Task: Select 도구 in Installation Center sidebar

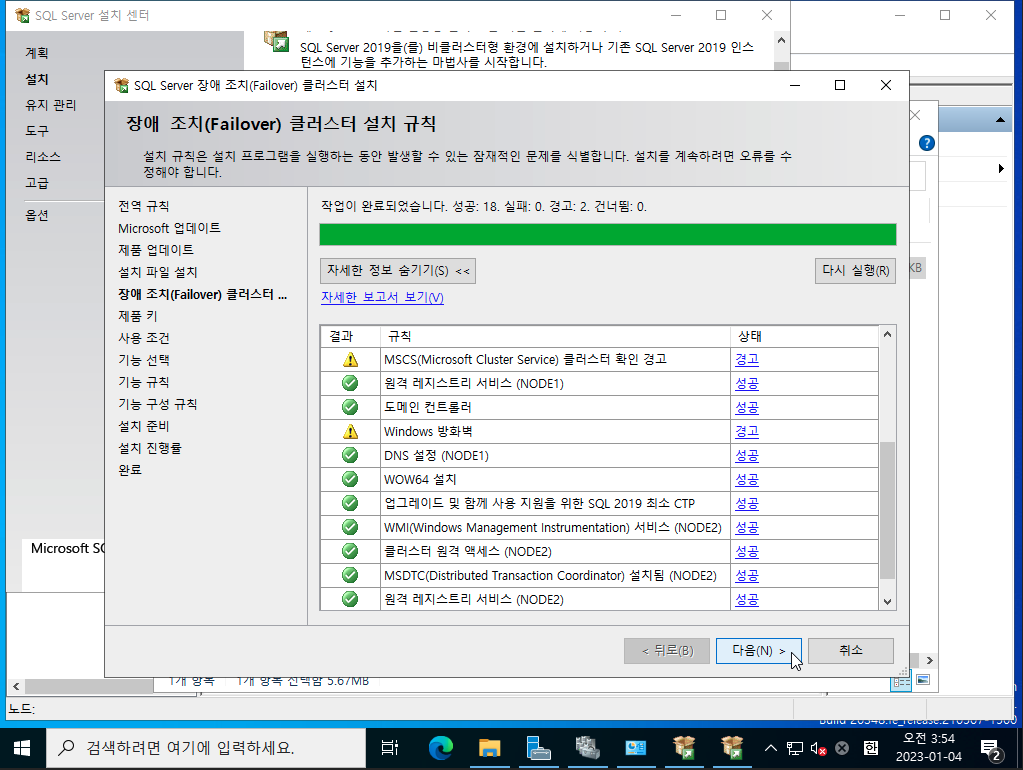Action: 37,131
